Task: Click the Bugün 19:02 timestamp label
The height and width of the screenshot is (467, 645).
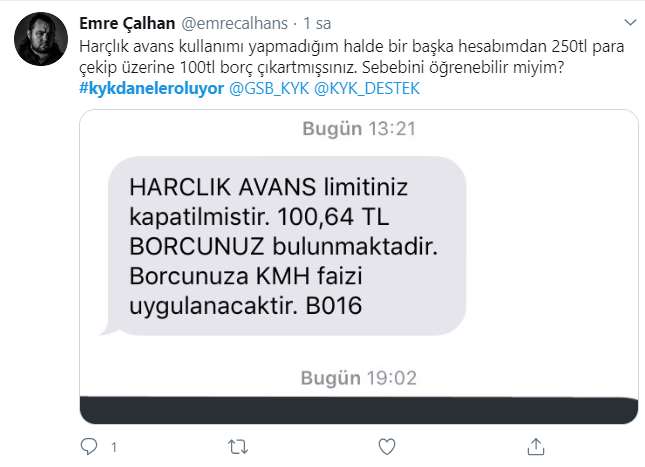Action: [x=359, y=378]
